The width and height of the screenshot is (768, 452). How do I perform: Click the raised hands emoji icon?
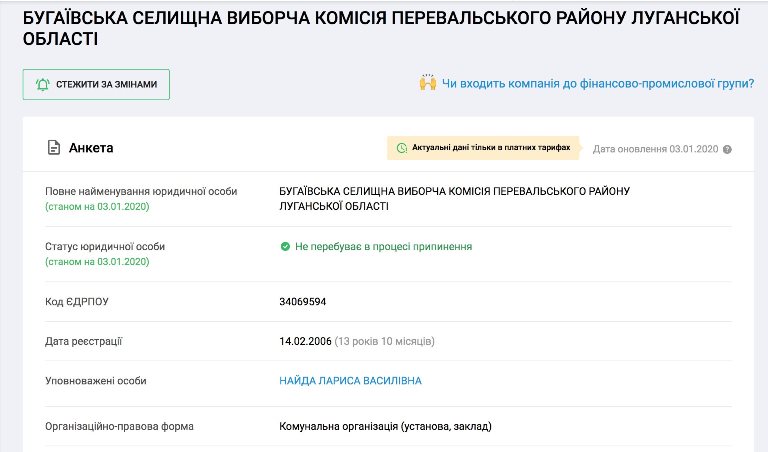tap(428, 83)
